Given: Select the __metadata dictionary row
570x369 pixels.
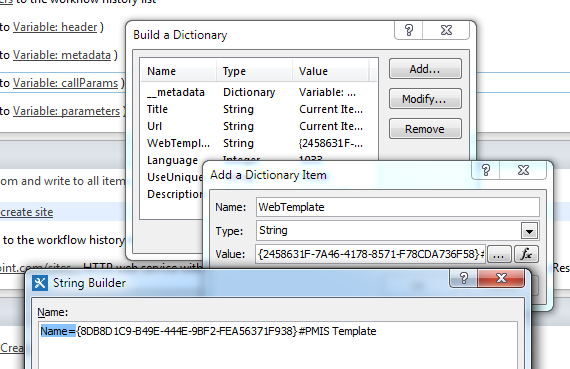Looking at the screenshot, I should tap(259, 92).
